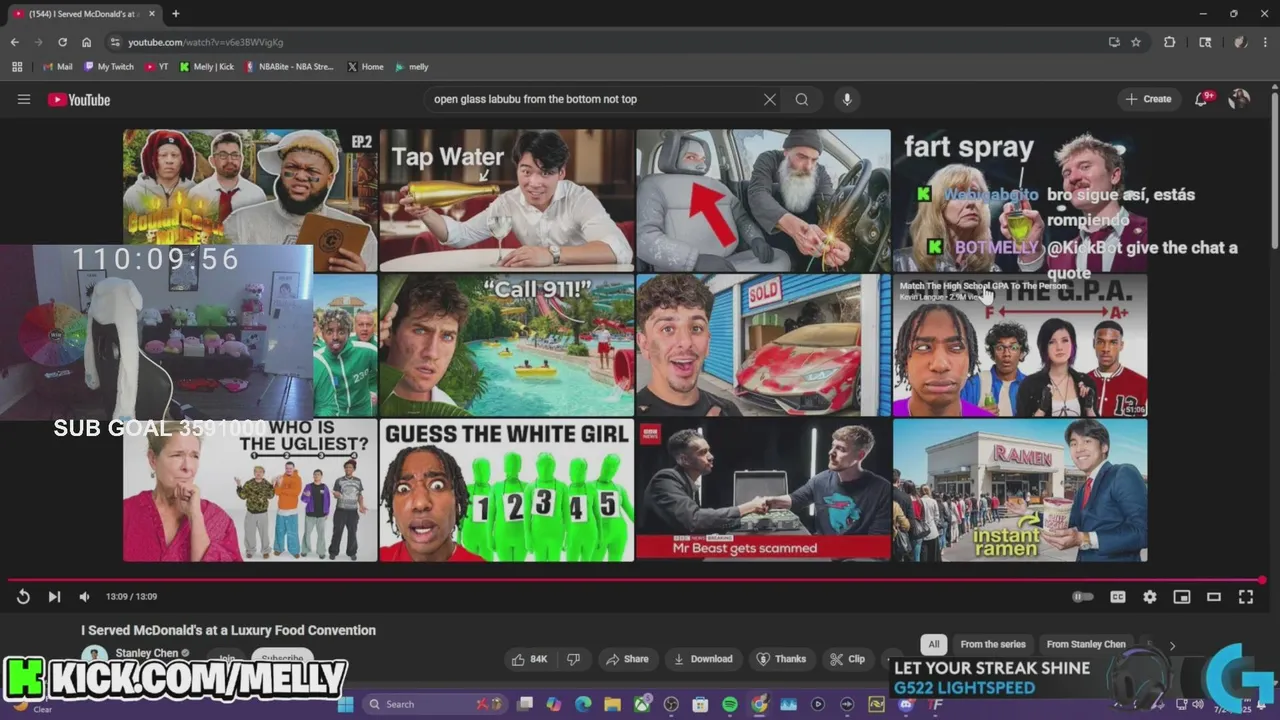The image size is (1280, 720).
Task: Close the I Served McDonald's tab
Action: point(152,14)
